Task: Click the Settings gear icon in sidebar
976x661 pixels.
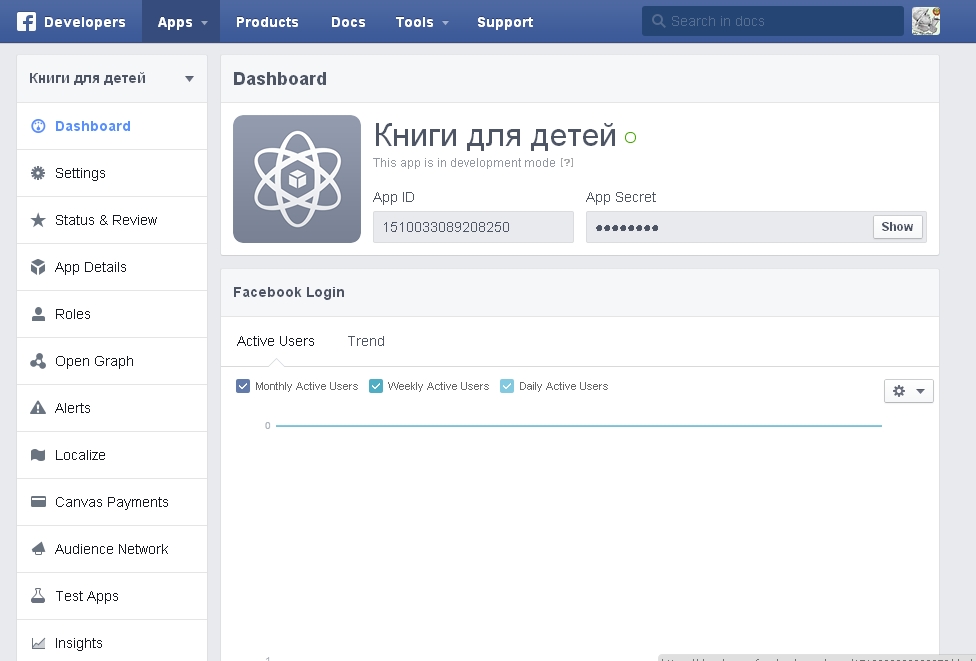Action: click(x=38, y=173)
